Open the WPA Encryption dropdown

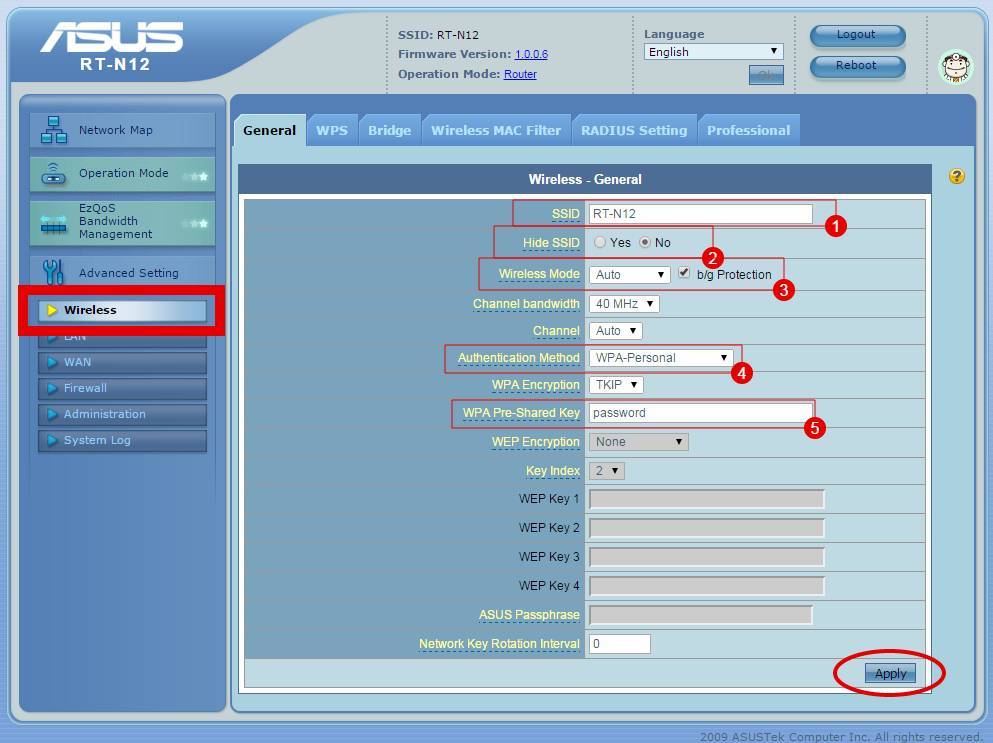615,385
